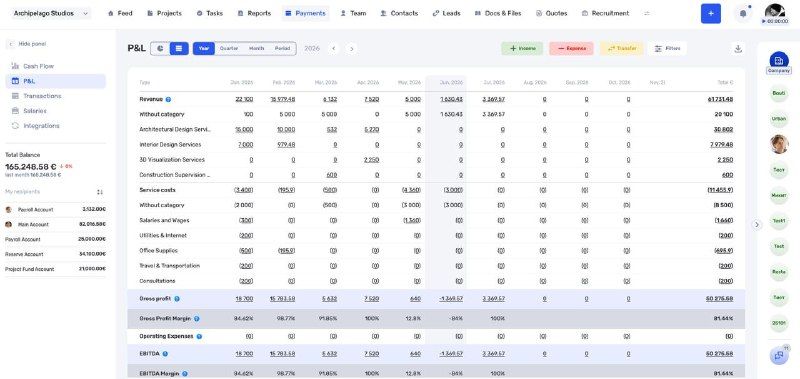Click the sort icon beside My recipients

[x=100, y=192]
